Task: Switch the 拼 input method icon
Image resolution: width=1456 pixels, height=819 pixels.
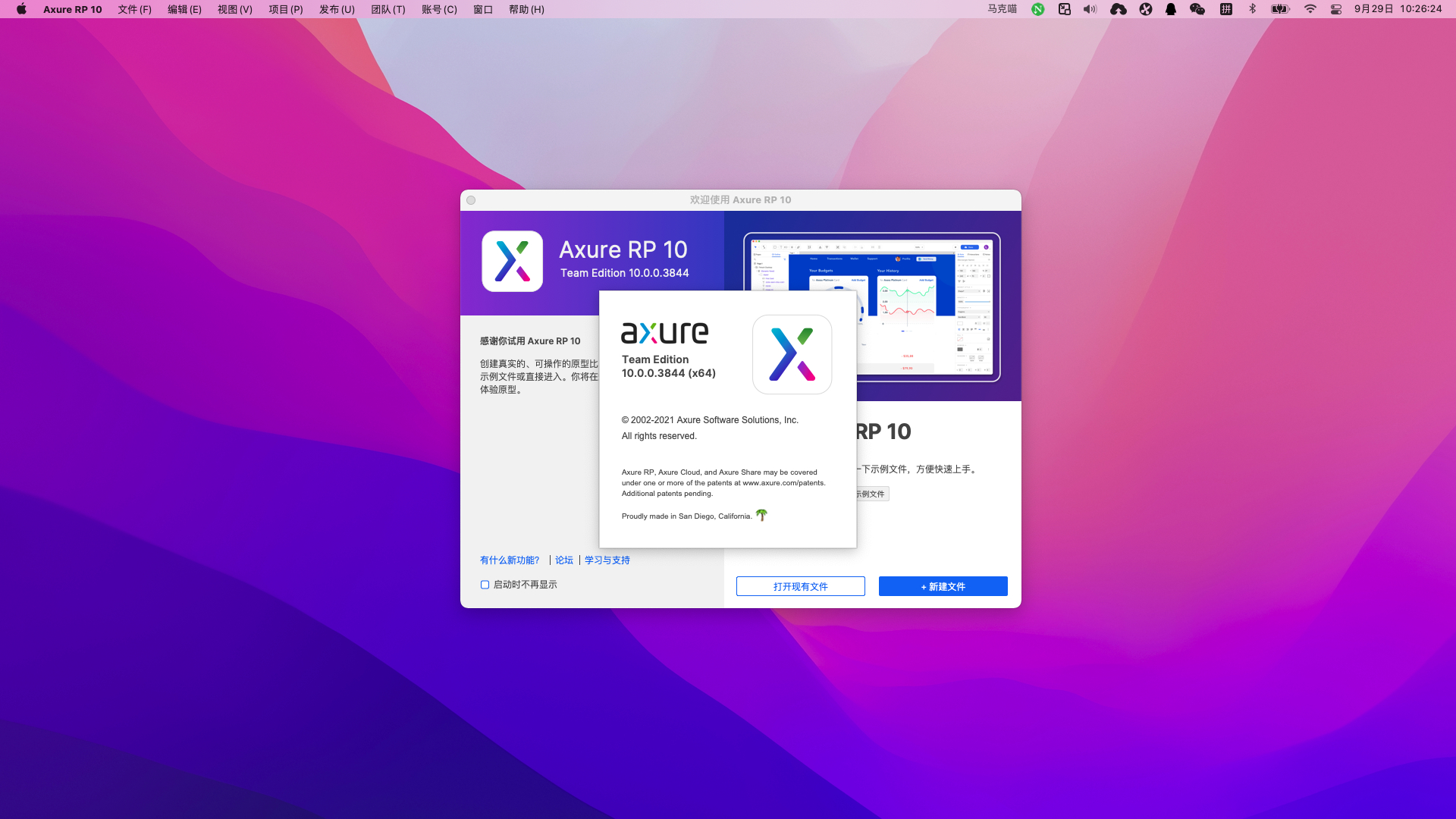Action: (x=1226, y=9)
